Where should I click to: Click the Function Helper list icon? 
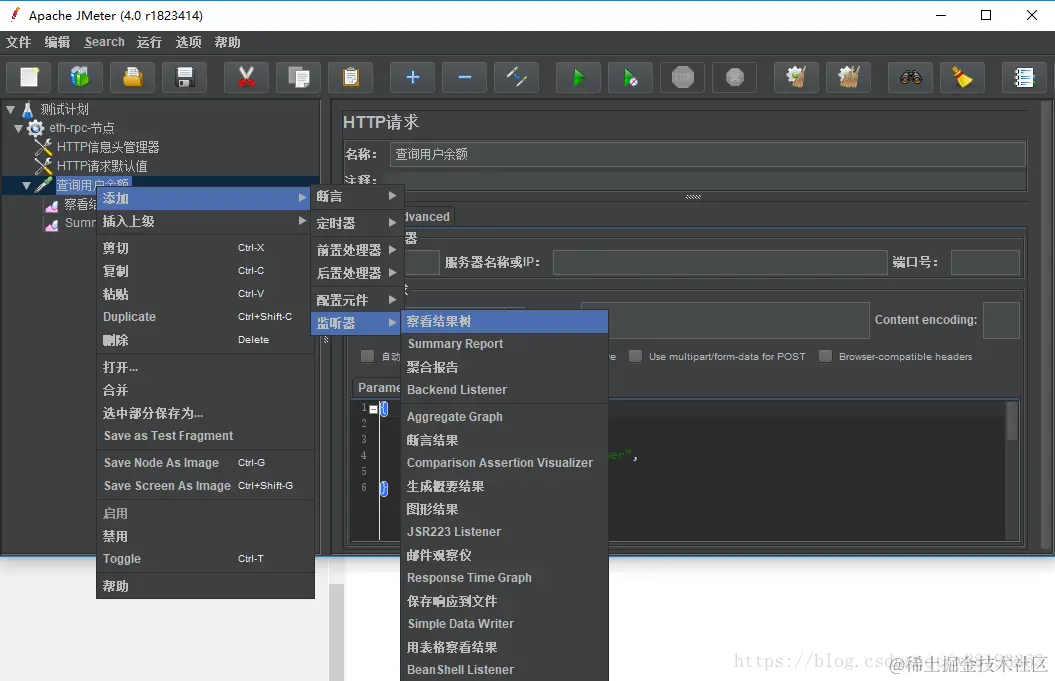(x=1024, y=77)
